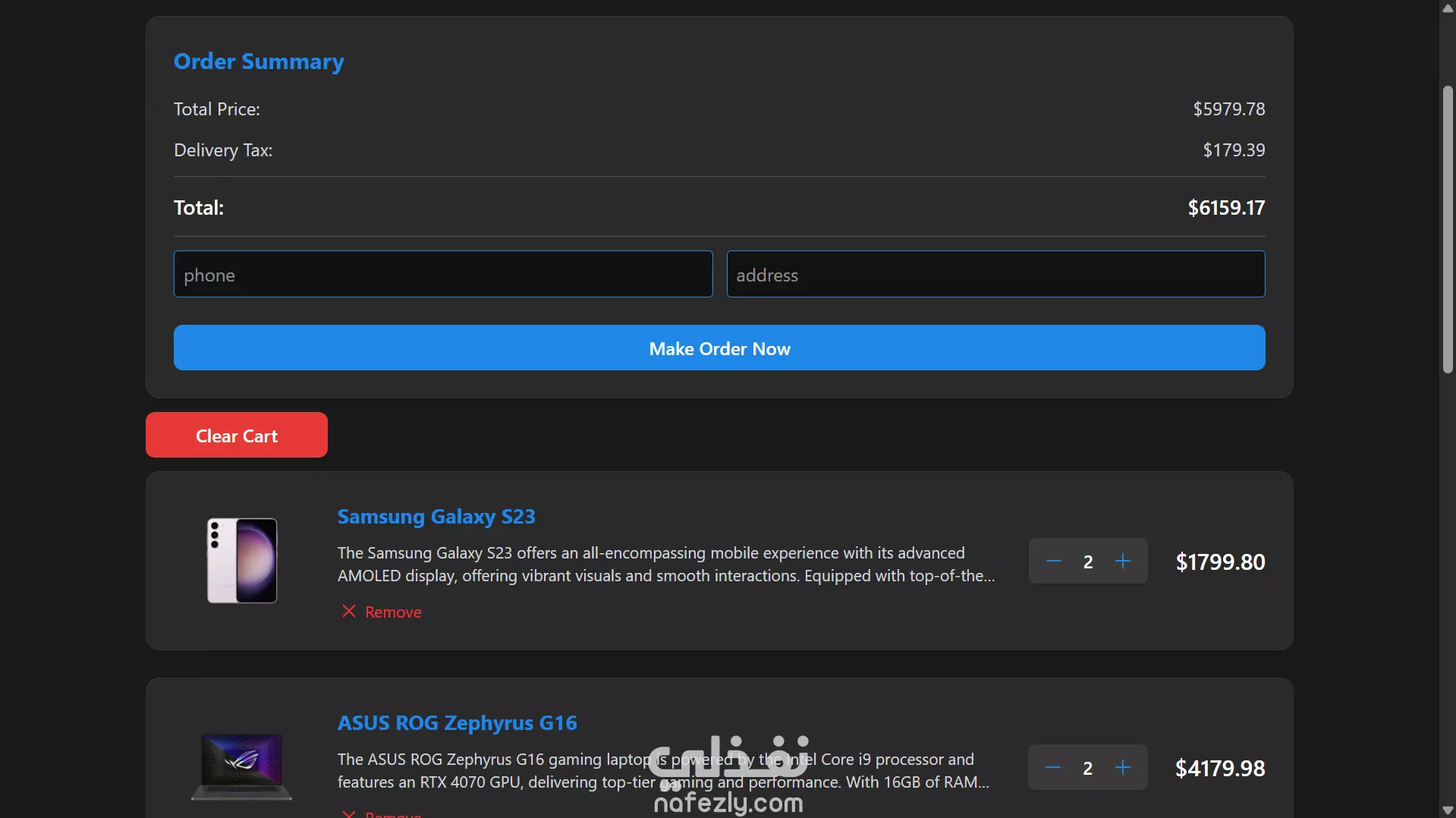Click the Samsung quantity value 2
This screenshot has width=1456, height=818.
point(1088,562)
